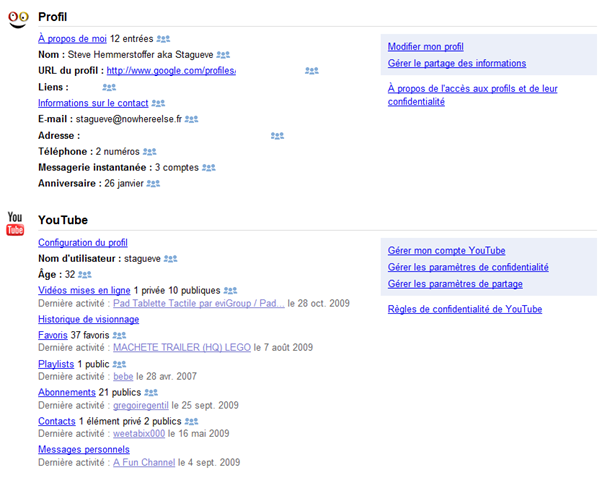This screenshot has width=610, height=478.
Task: Click sharing icon next to Playlists 1 public
Action: click(x=119, y=364)
